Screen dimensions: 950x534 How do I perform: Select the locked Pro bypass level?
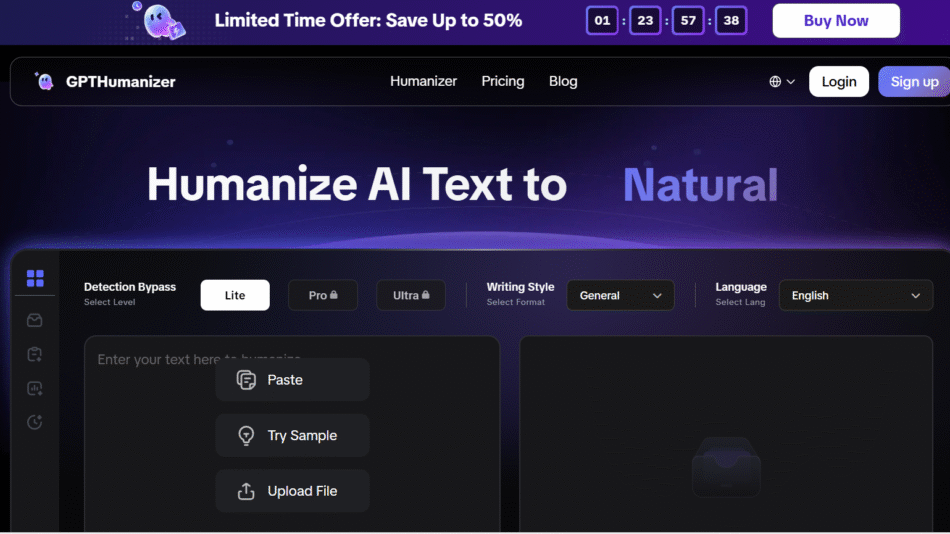coord(322,295)
